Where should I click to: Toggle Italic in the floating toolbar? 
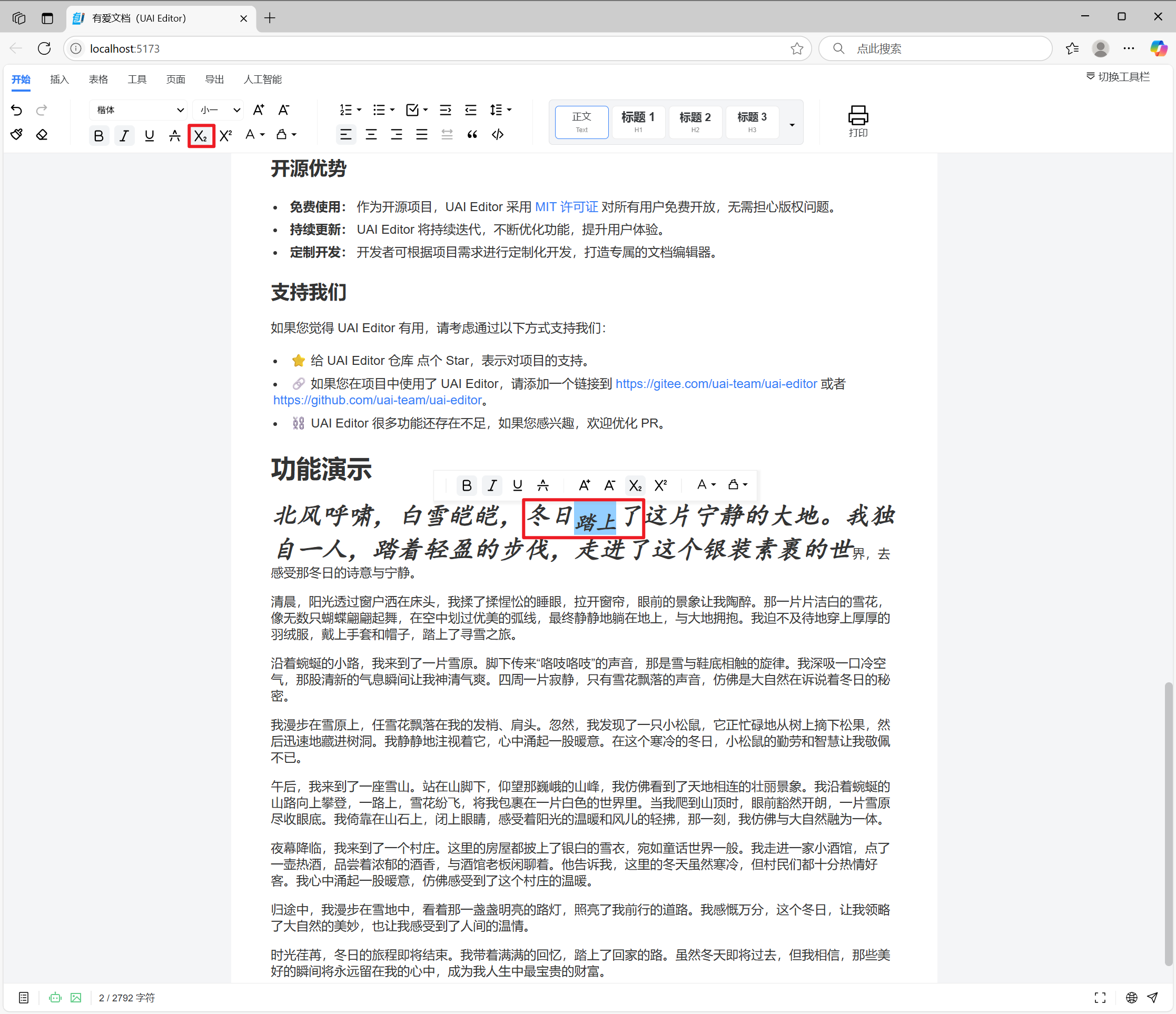tap(492, 485)
